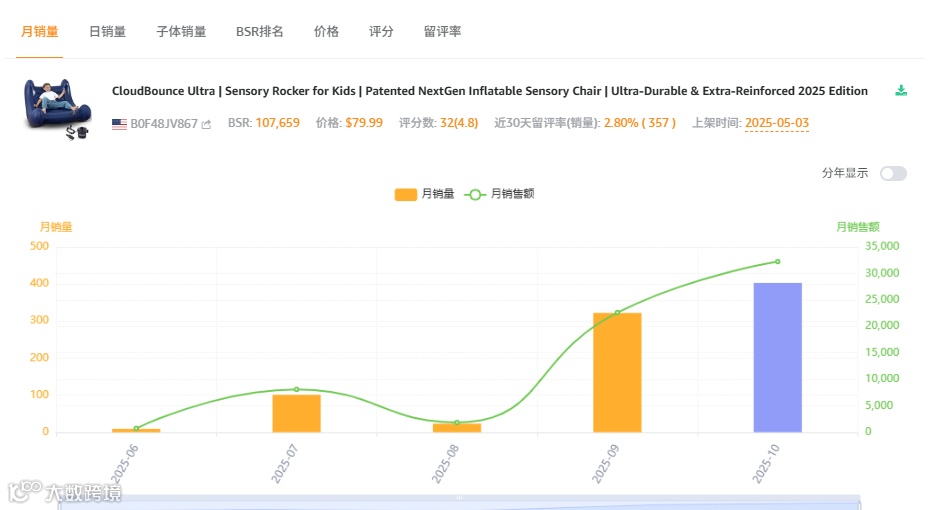Click the listing date 2025-05-03
The width and height of the screenshot is (932, 510).
tap(777, 123)
